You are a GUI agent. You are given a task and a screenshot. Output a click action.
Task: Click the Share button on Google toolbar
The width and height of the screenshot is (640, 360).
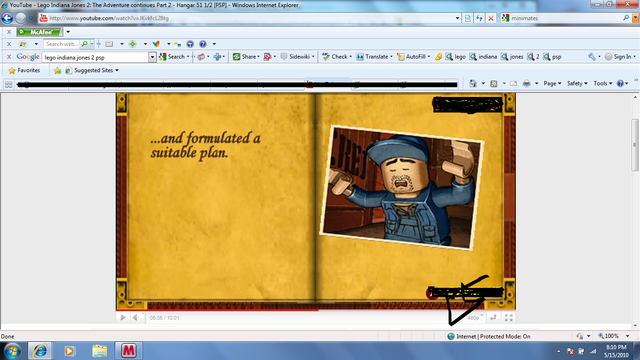point(244,57)
